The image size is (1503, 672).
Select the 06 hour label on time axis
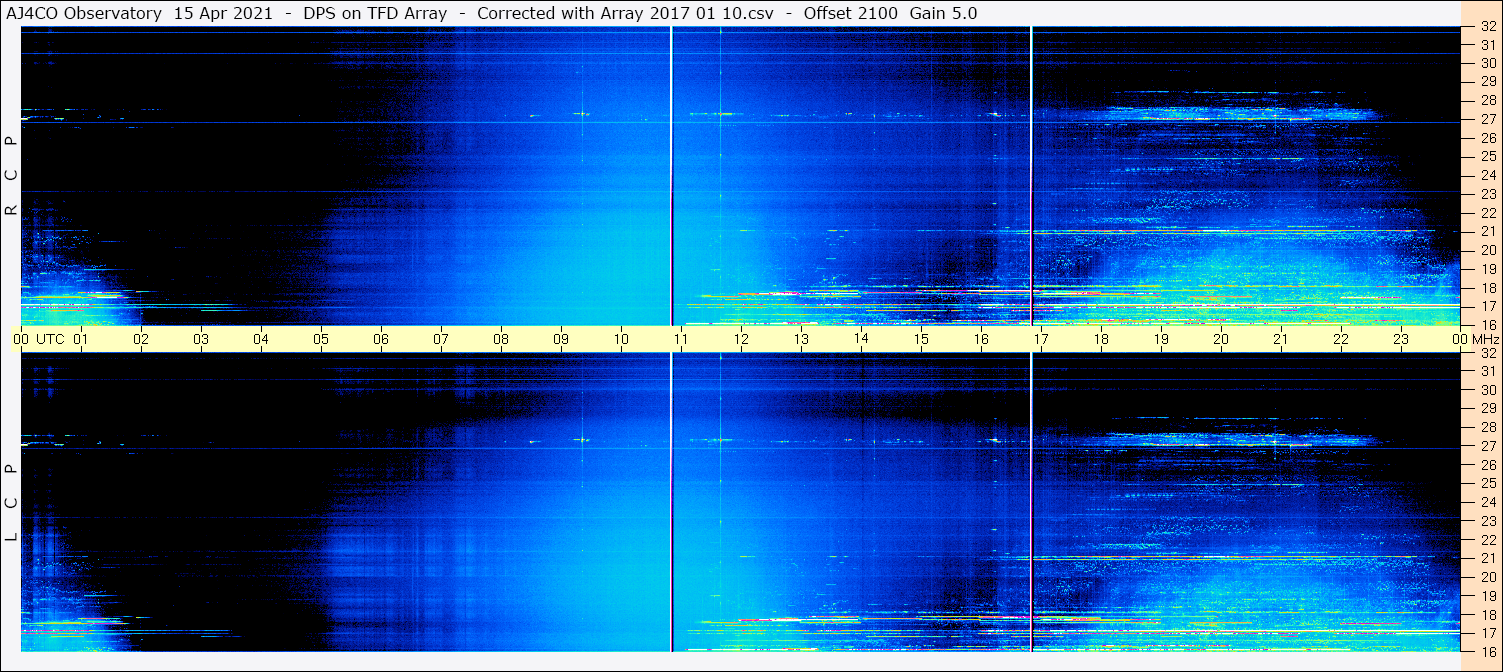381,339
